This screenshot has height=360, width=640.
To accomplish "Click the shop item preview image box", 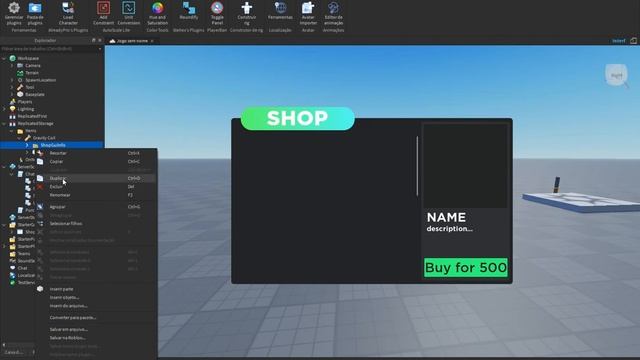I will [x=465, y=166].
